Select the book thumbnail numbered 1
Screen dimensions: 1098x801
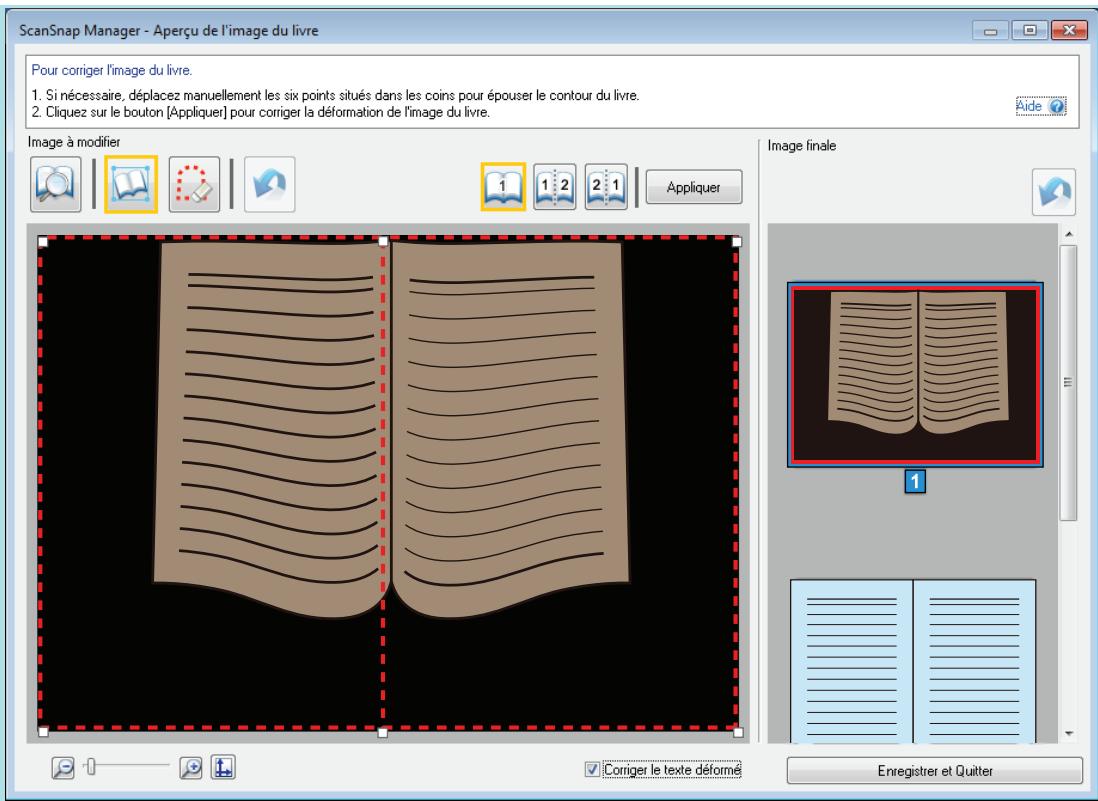coord(915,375)
